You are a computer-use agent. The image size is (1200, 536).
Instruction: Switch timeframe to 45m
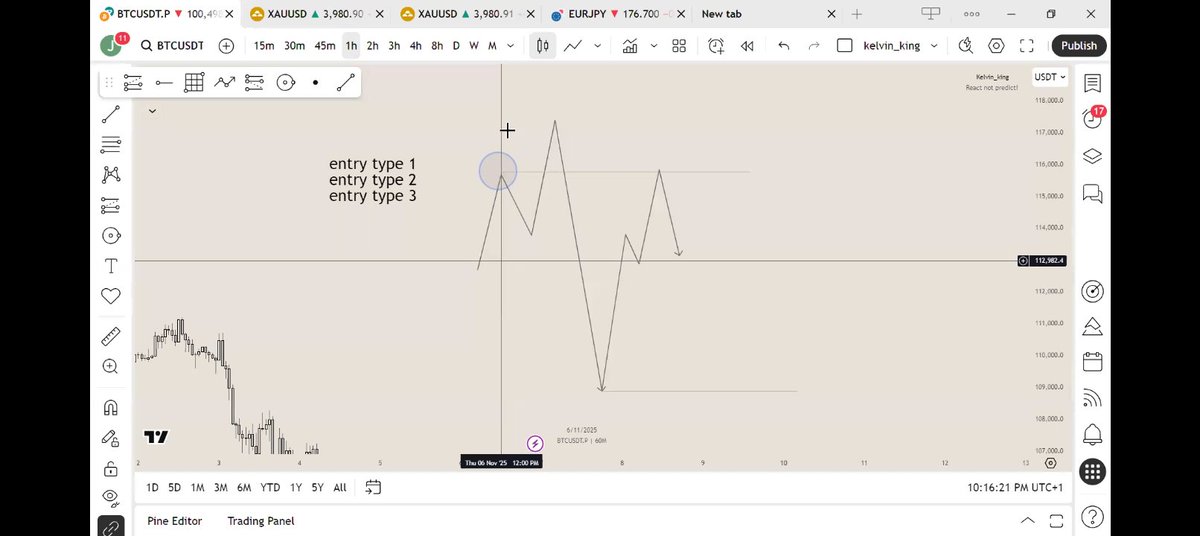coord(324,46)
